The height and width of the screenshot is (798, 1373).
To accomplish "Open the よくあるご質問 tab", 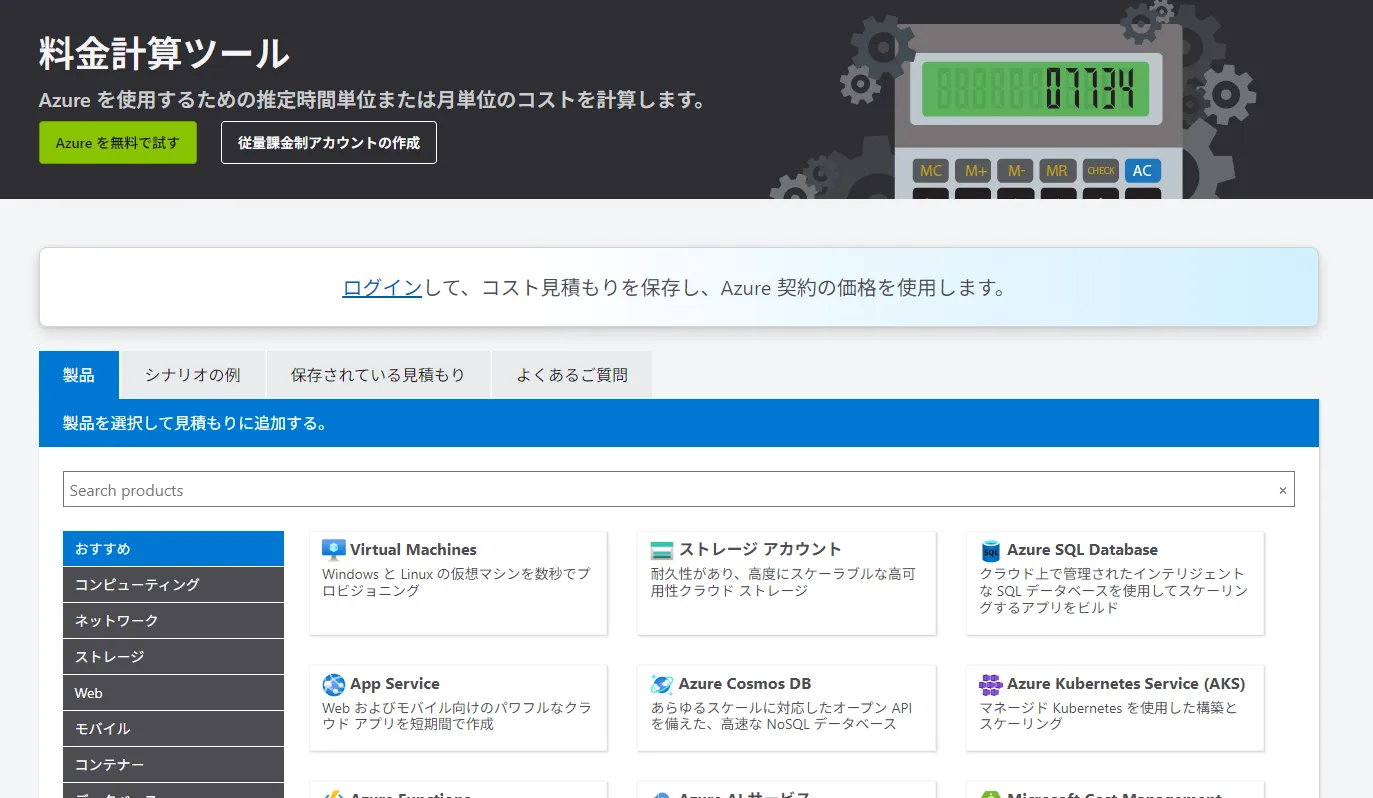I will coord(572,375).
